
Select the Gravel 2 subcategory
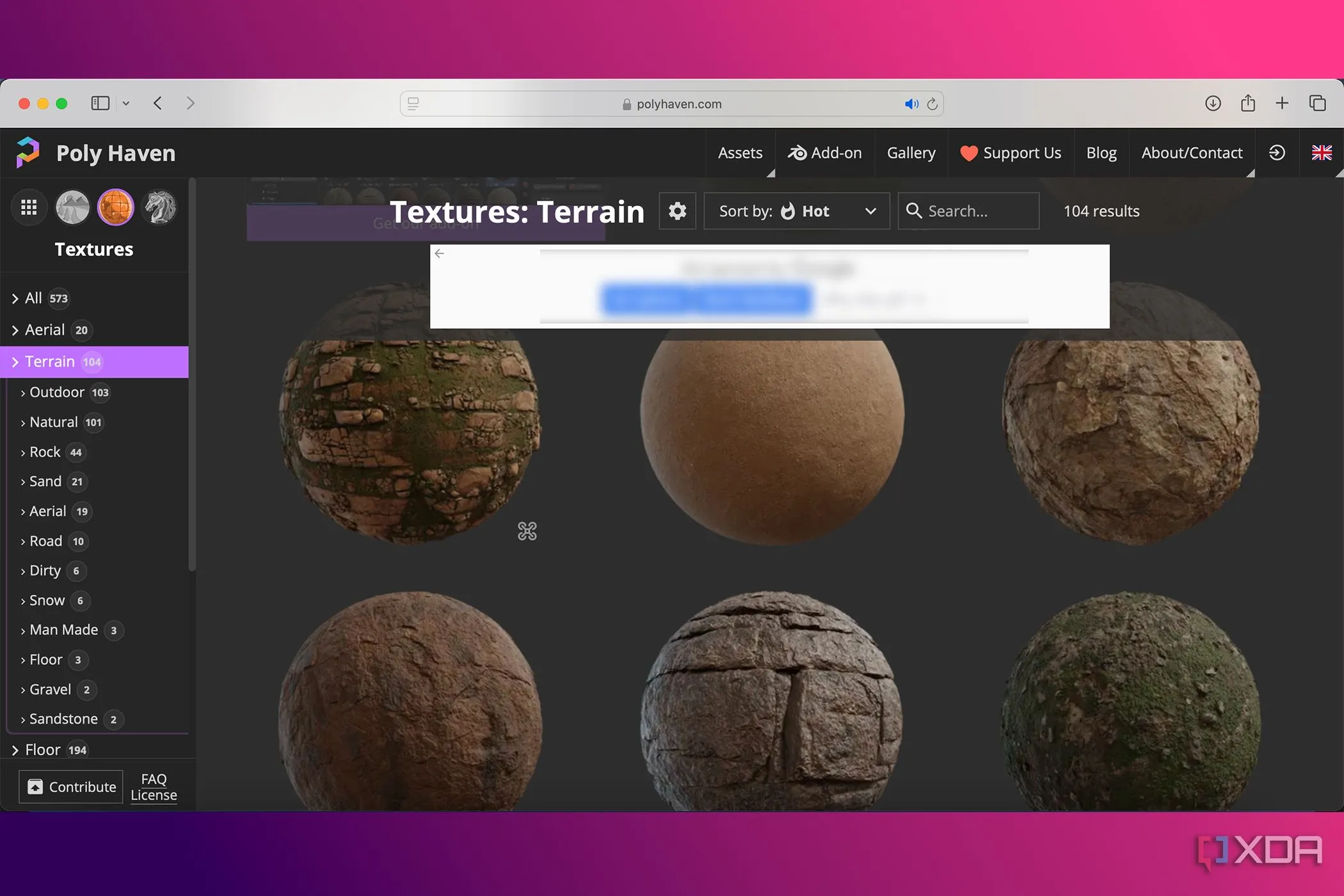click(58, 689)
